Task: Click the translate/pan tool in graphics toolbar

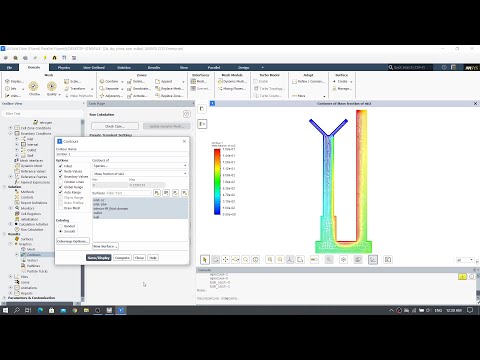Action: [x=225, y=260]
